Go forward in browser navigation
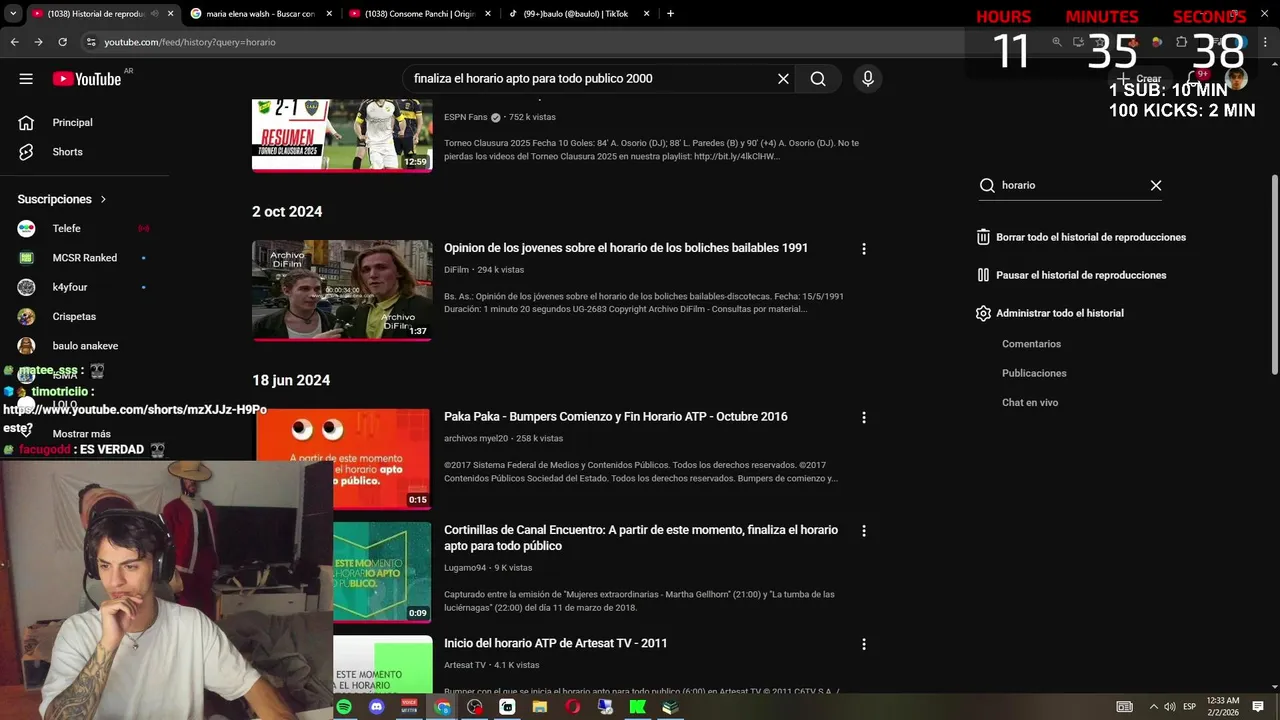1280x720 pixels. click(38, 42)
